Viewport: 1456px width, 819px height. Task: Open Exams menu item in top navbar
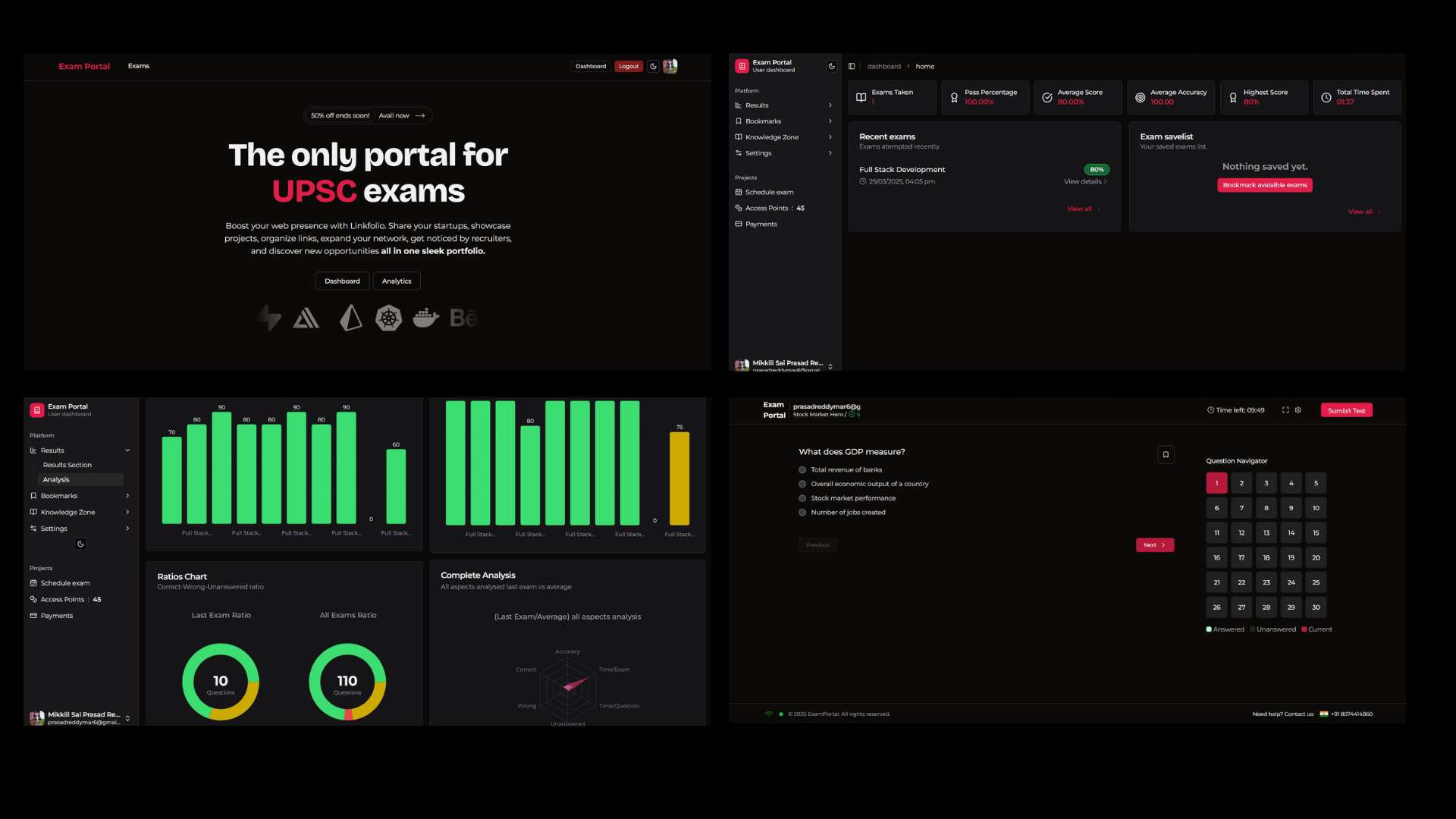click(139, 66)
